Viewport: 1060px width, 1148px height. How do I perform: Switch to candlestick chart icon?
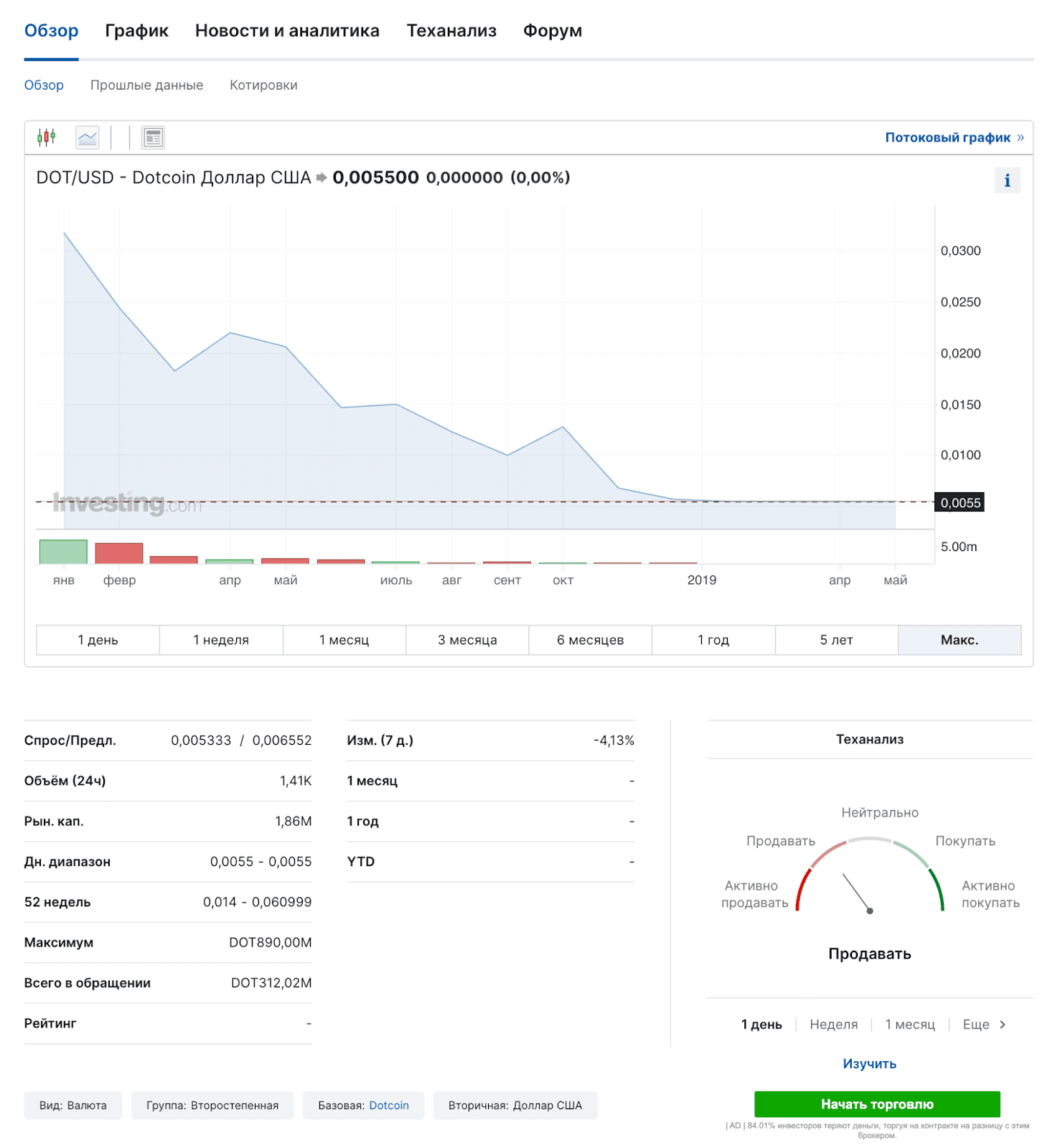tap(47, 137)
